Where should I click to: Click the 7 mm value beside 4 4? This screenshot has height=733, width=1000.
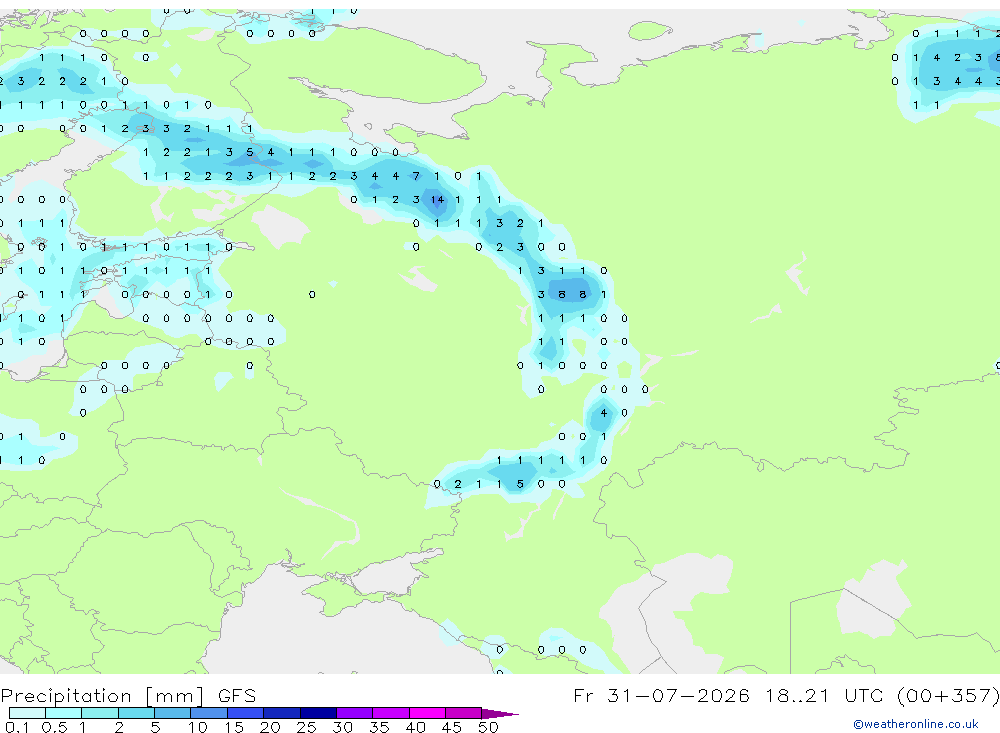416,176
